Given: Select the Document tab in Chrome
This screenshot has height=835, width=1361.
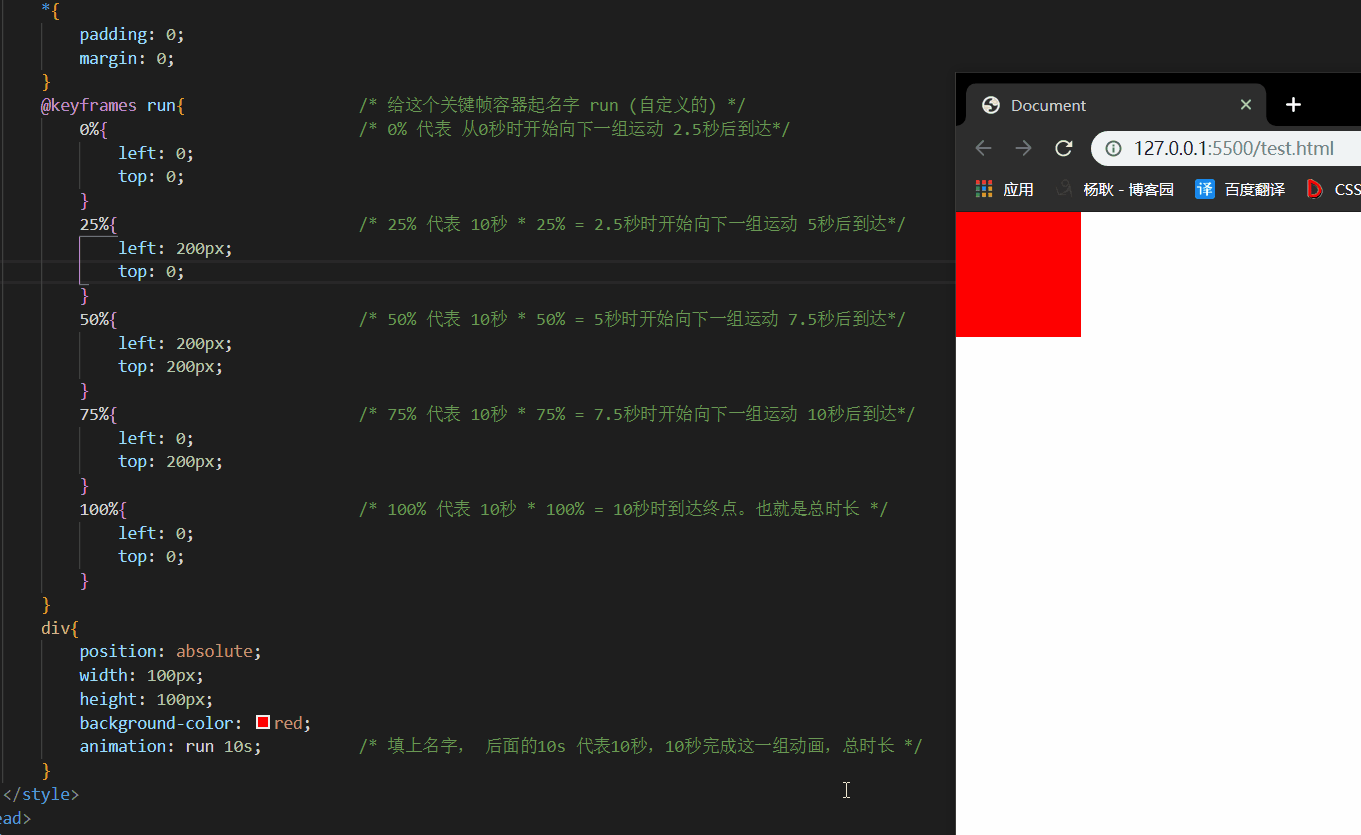Looking at the screenshot, I should [x=1116, y=105].
